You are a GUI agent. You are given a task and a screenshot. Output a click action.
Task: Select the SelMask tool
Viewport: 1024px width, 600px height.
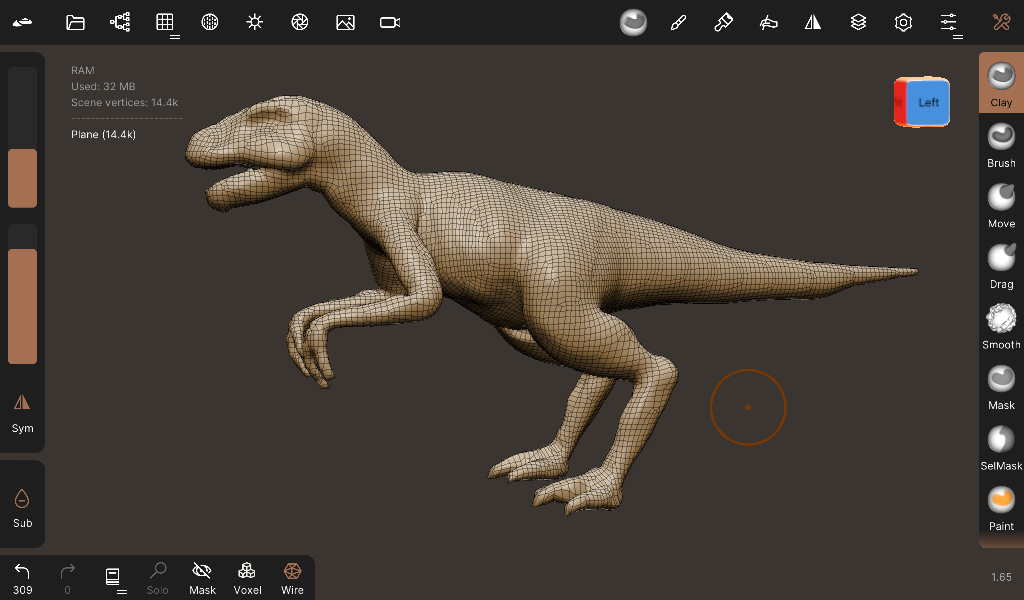coord(1001,446)
